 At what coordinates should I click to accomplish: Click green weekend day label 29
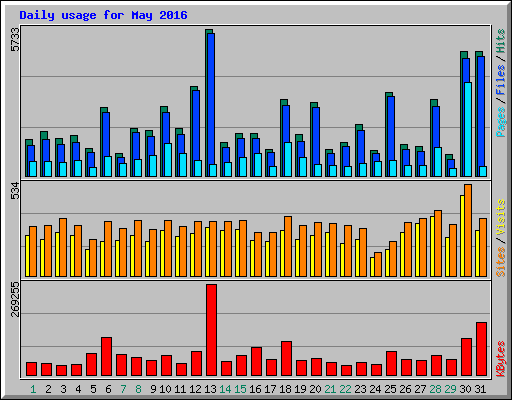click(450, 389)
